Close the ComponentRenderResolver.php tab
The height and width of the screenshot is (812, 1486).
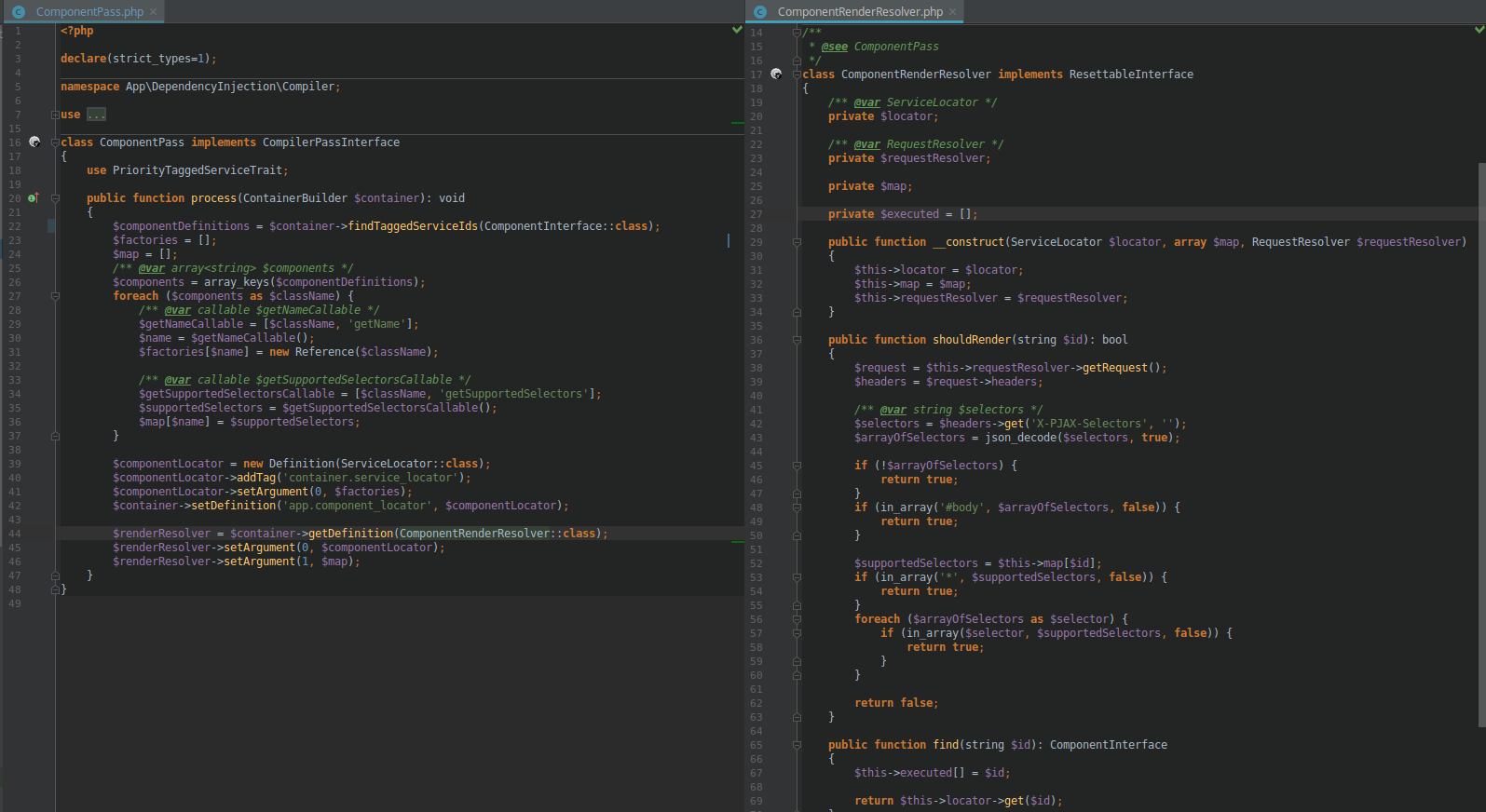(x=953, y=12)
